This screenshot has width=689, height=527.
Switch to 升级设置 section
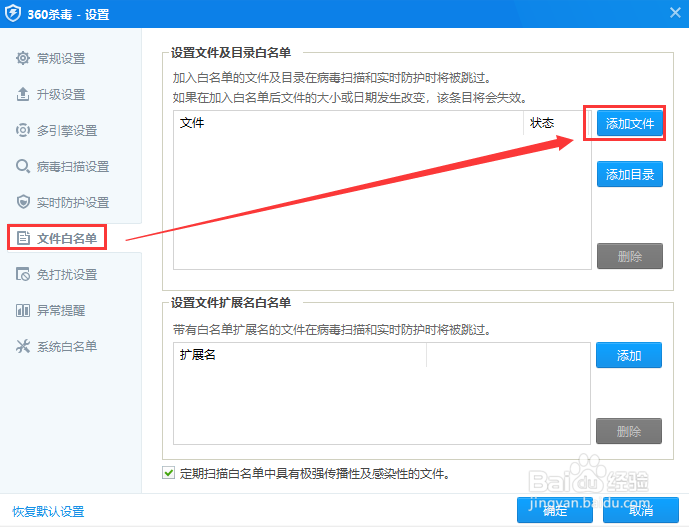click(x=61, y=94)
